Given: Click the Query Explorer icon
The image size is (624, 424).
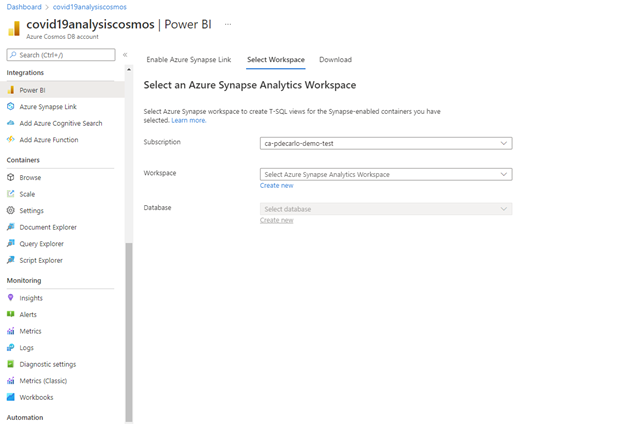Looking at the screenshot, I should [x=11, y=243].
